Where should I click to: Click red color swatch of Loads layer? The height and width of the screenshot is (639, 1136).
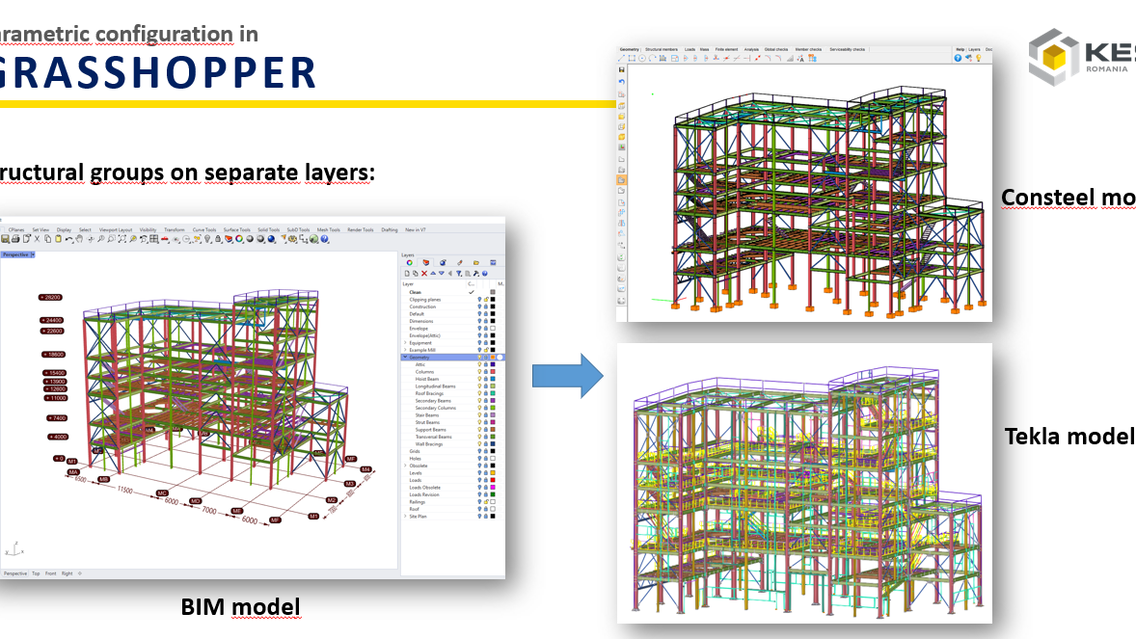tap(493, 480)
